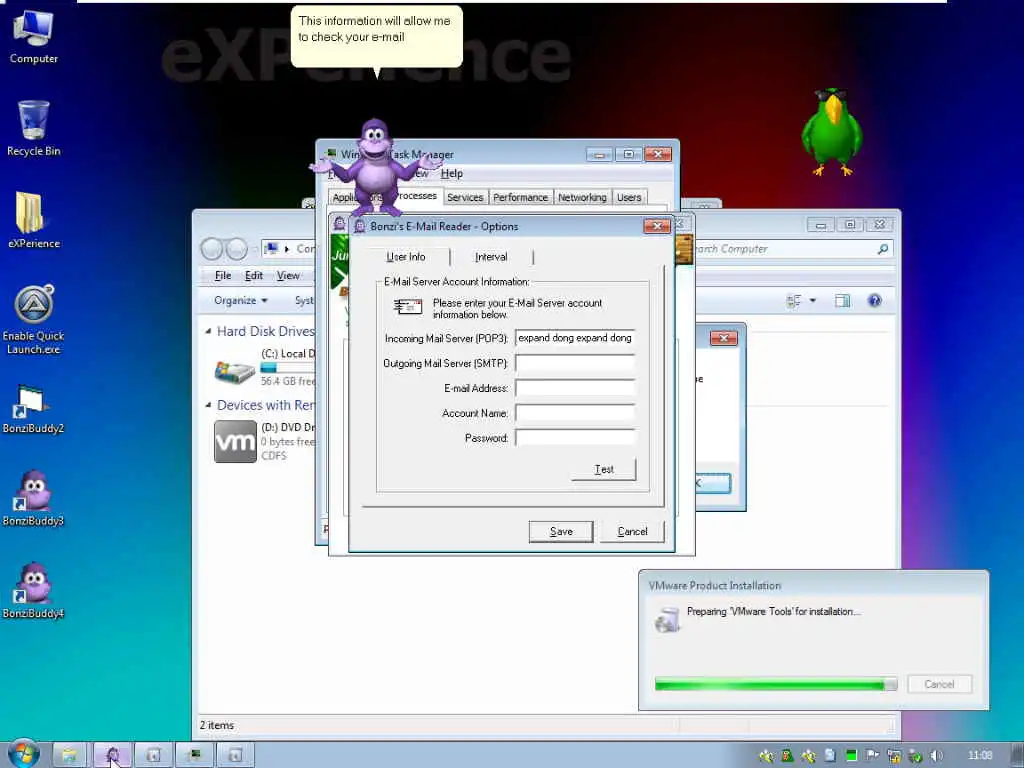Image resolution: width=1024 pixels, height=768 pixels.
Task: Open the Organize dropdown in Explorer
Action: [x=240, y=300]
